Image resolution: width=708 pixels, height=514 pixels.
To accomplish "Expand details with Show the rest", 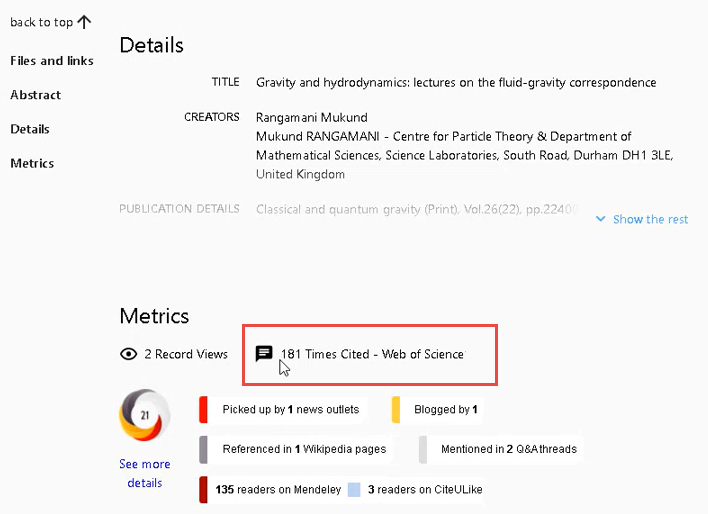I will [x=650, y=219].
